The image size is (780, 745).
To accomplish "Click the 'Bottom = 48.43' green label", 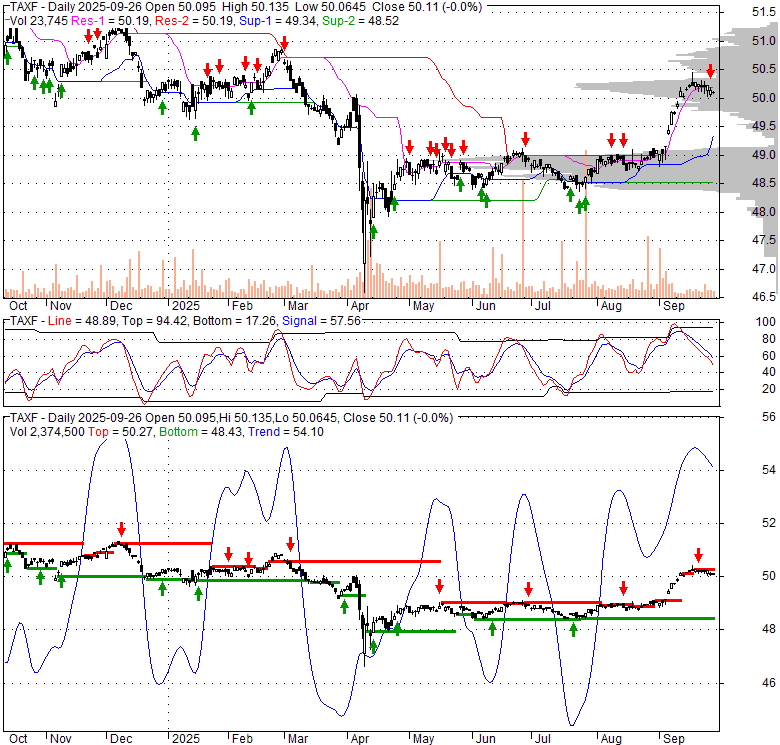I will pos(200,432).
